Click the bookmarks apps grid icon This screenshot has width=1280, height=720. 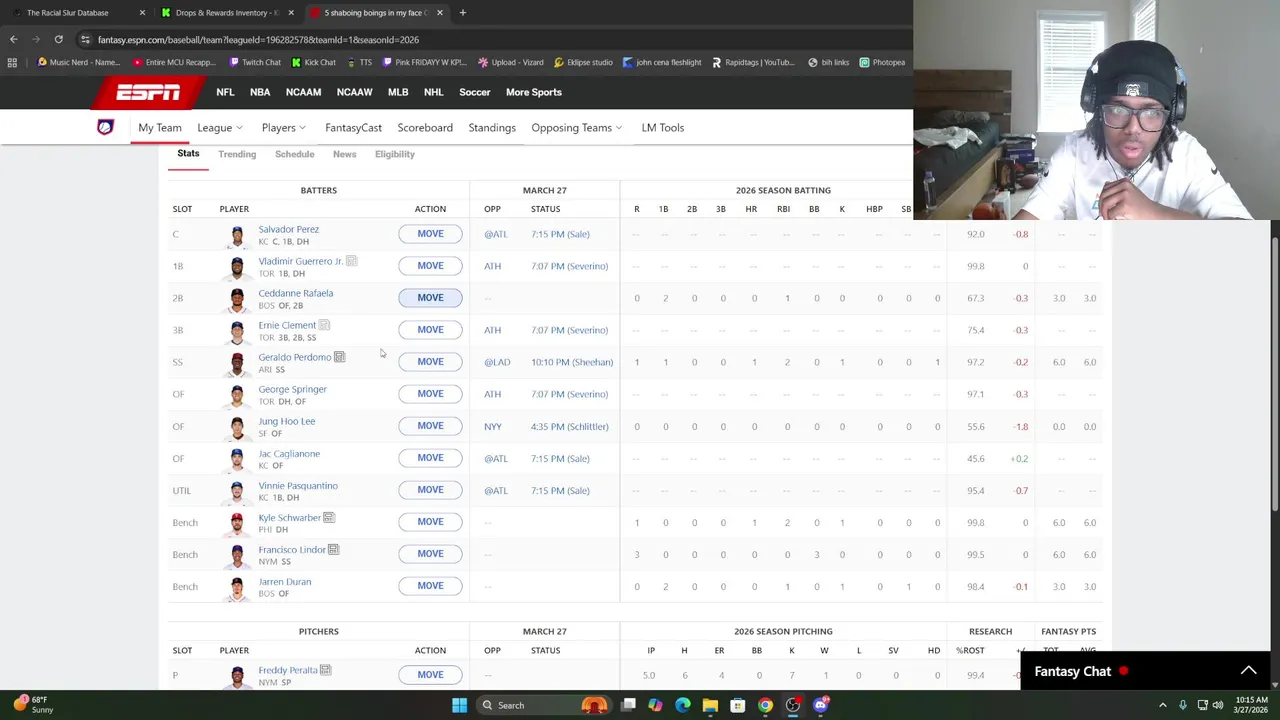12,62
